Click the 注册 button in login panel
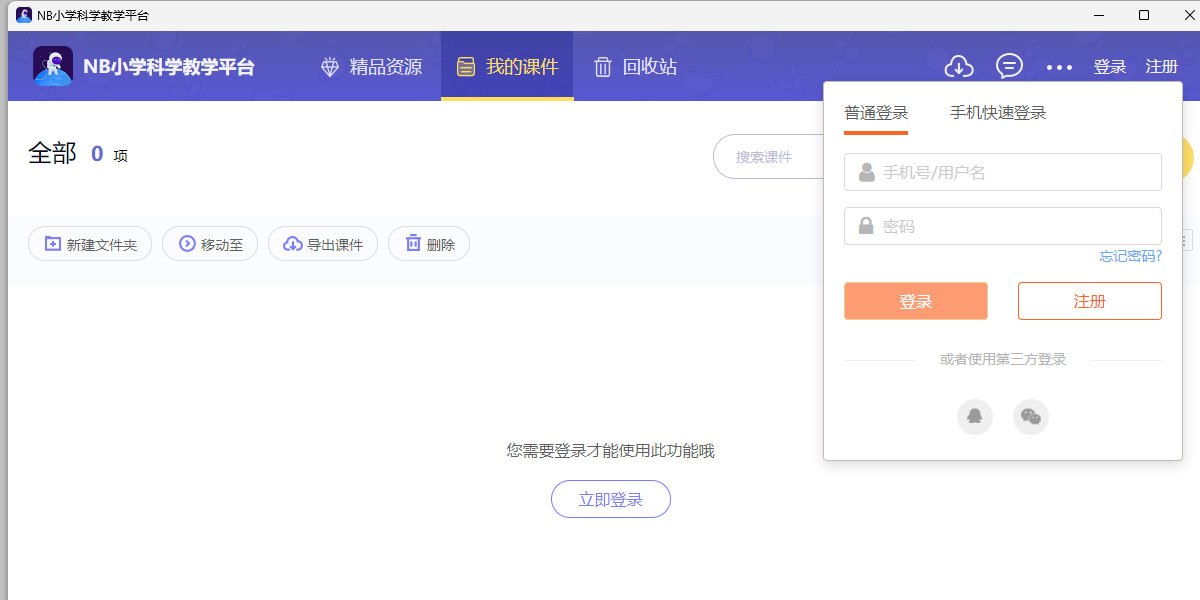 tap(1089, 301)
